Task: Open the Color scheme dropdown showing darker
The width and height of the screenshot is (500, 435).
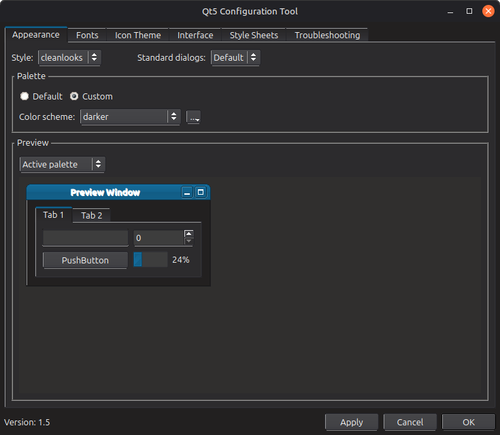Action: click(x=130, y=117)
